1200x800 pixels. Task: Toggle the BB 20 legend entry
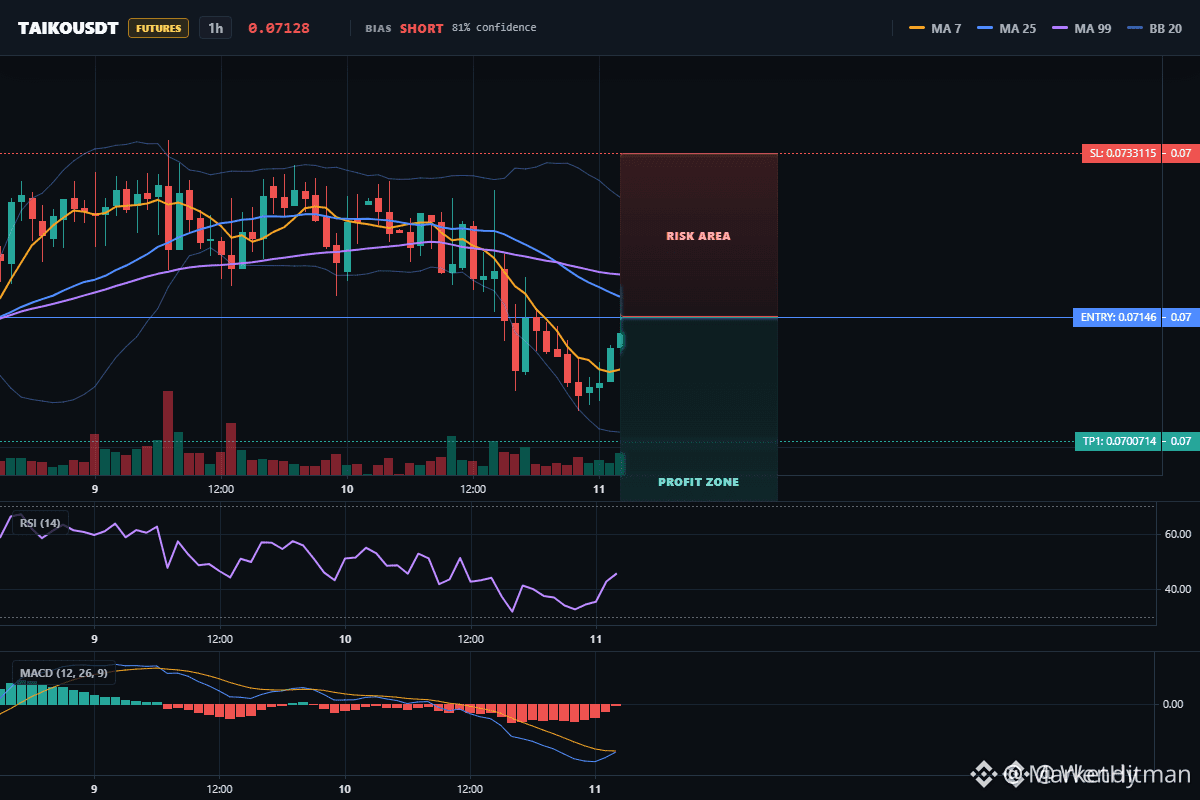click(x=1153, y=28)
